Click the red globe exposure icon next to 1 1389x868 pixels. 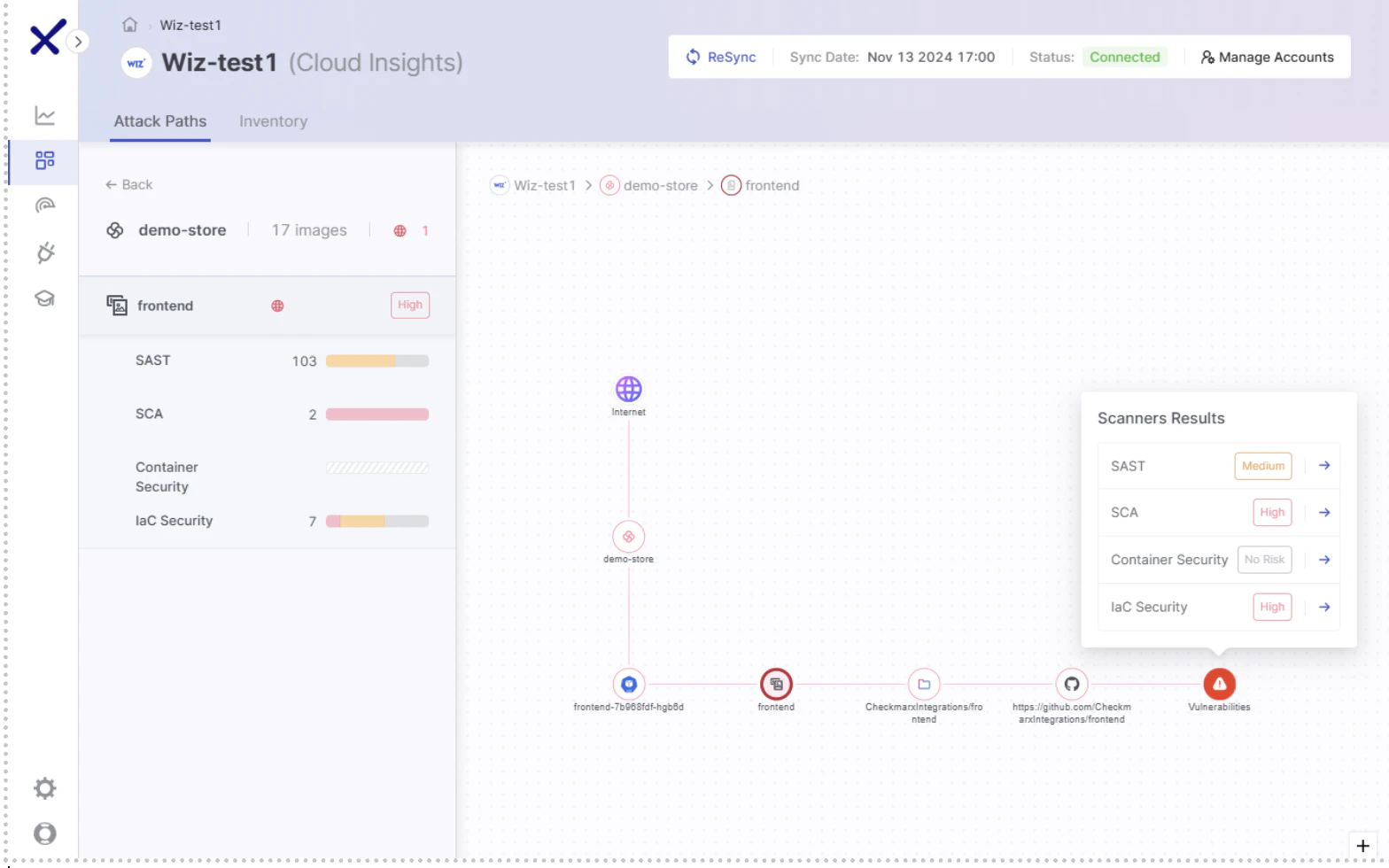(x=400, y=230)
